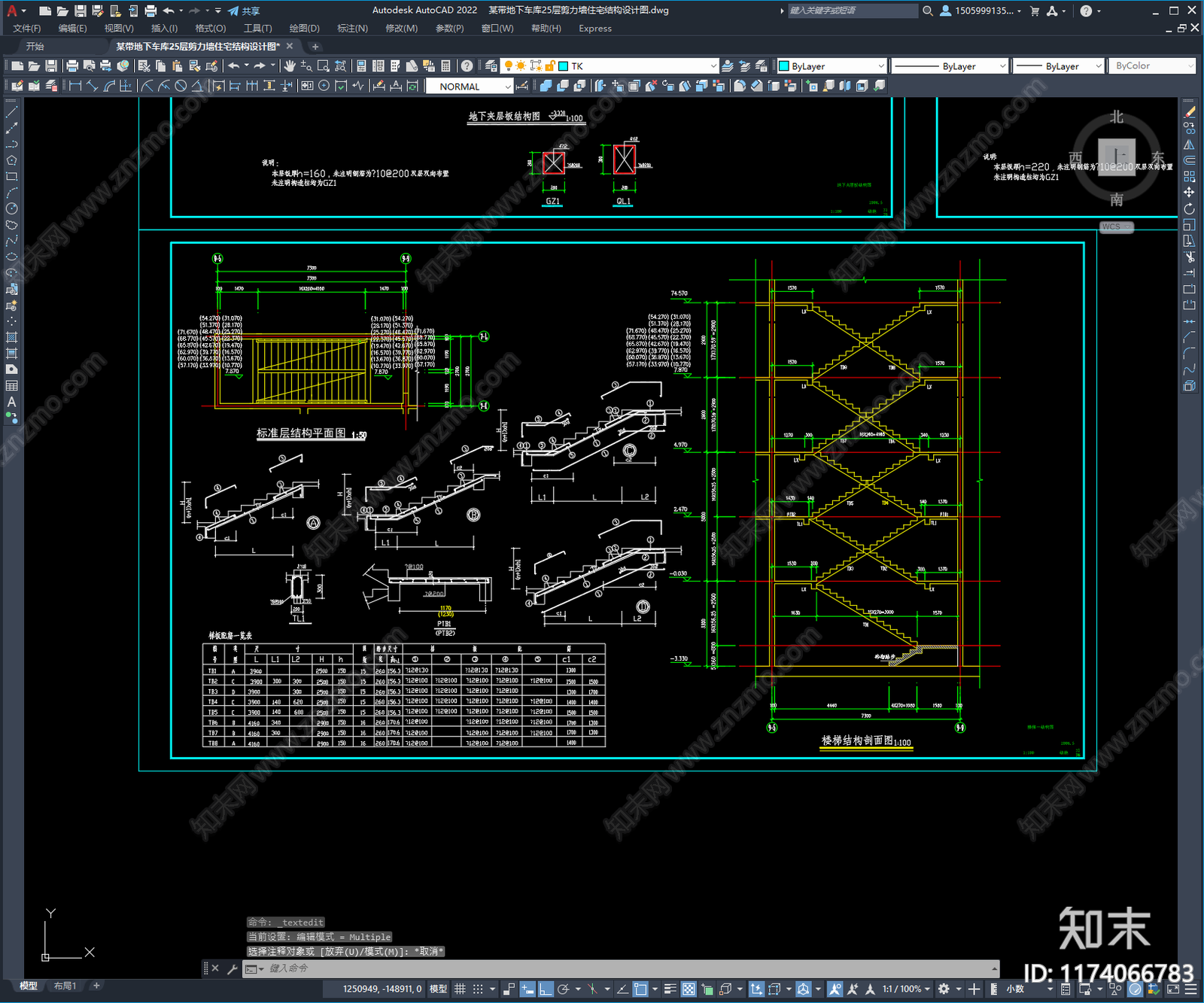Open the ByLayer color swatch control
The height and width of the screenshot is (1003, 1204).
point(832,66)
